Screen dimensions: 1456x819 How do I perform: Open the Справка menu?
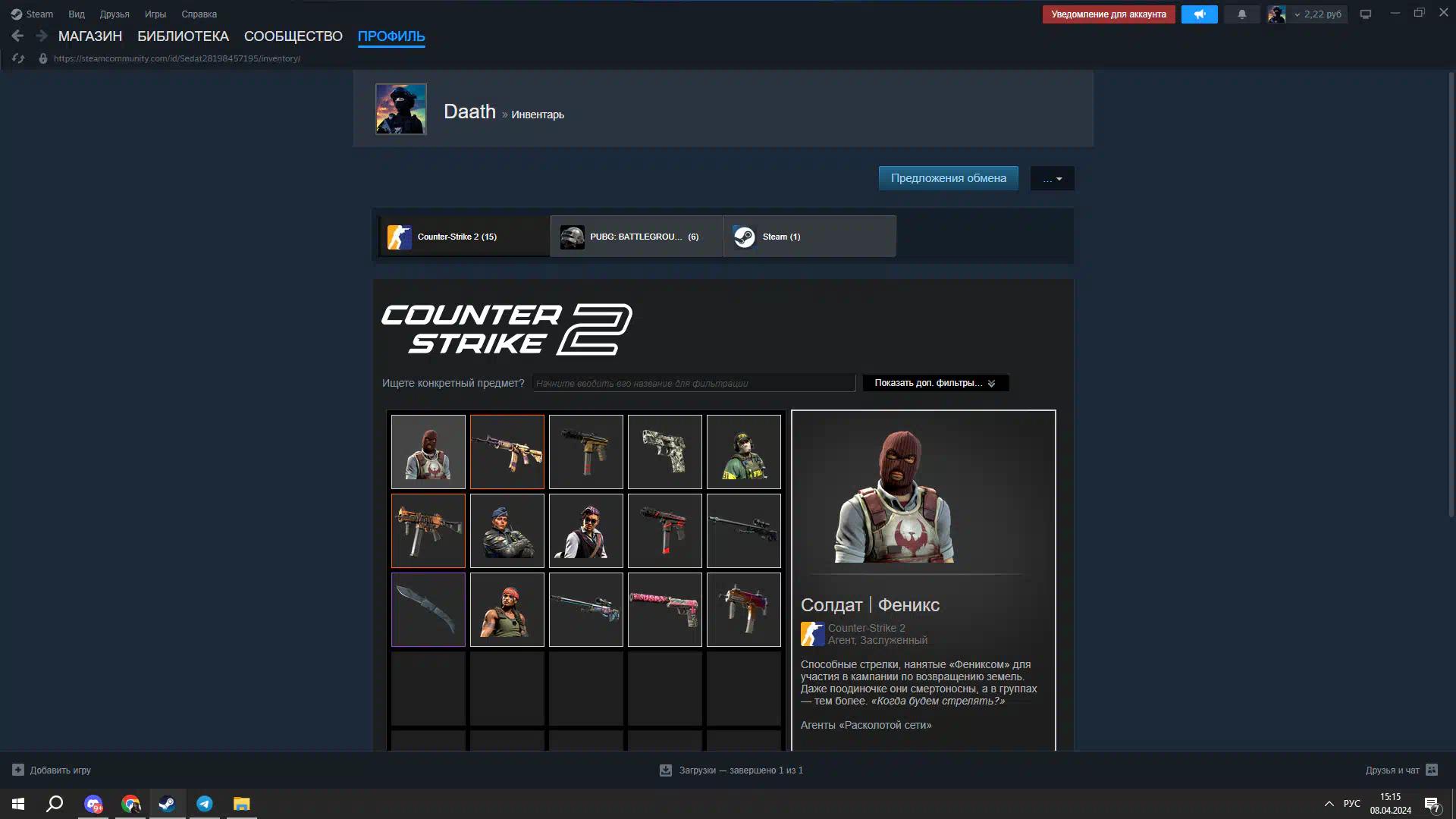[x=199, y=14]
